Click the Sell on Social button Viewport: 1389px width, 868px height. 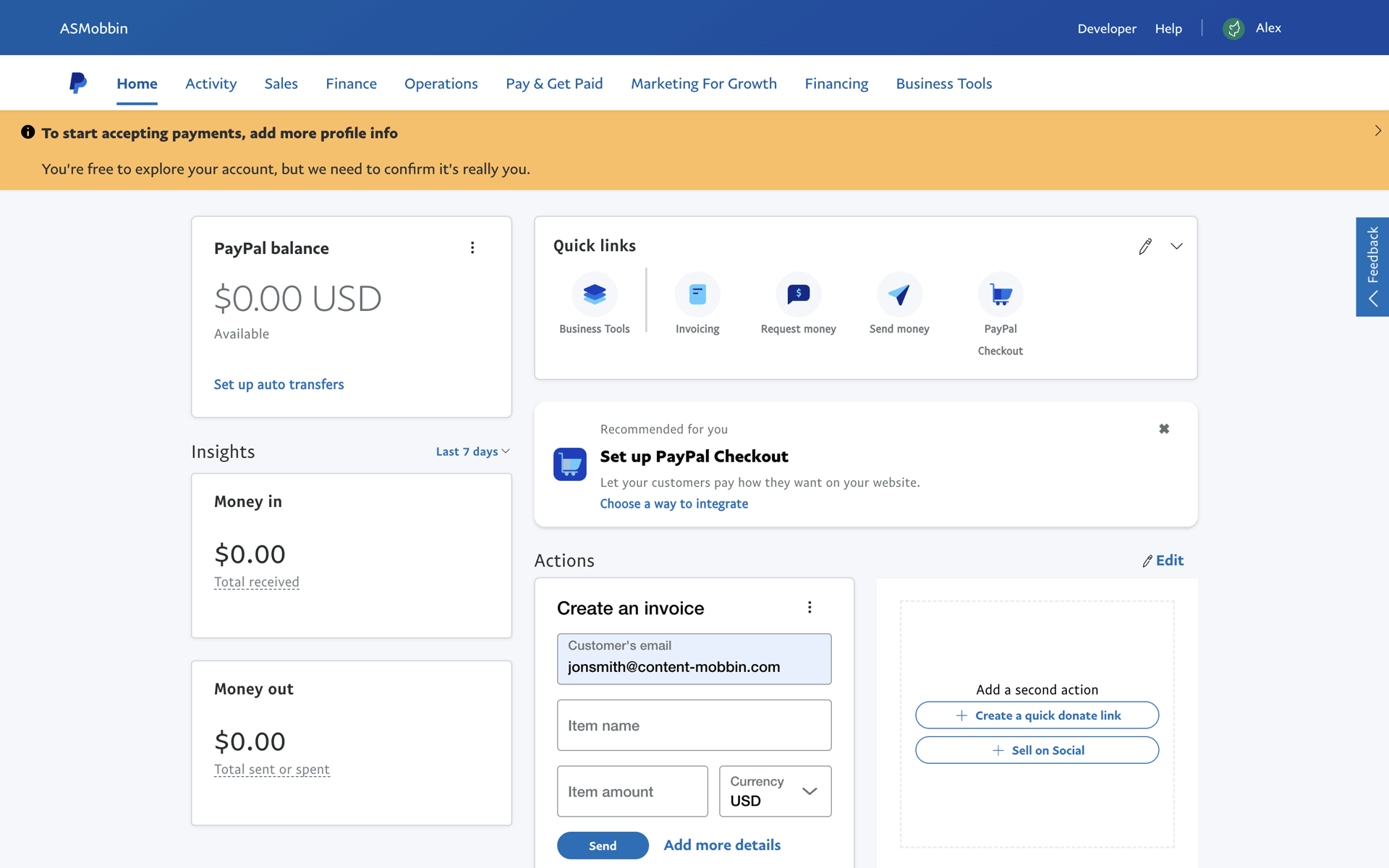tap(1037, 750)
